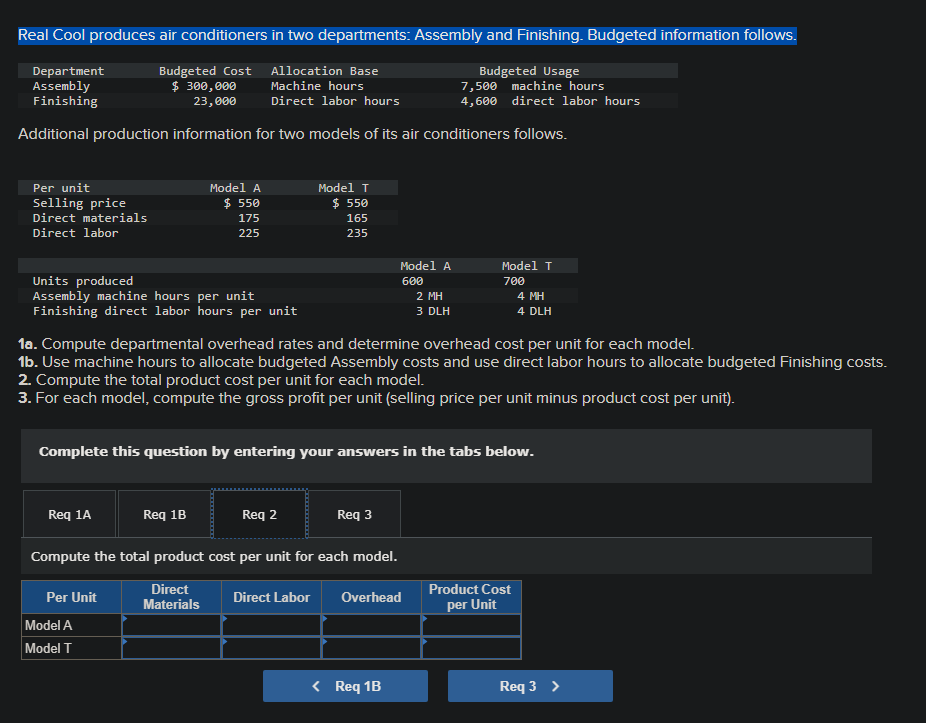
Task: Click Model T direct materials value '165'
Action: [357, 218]
